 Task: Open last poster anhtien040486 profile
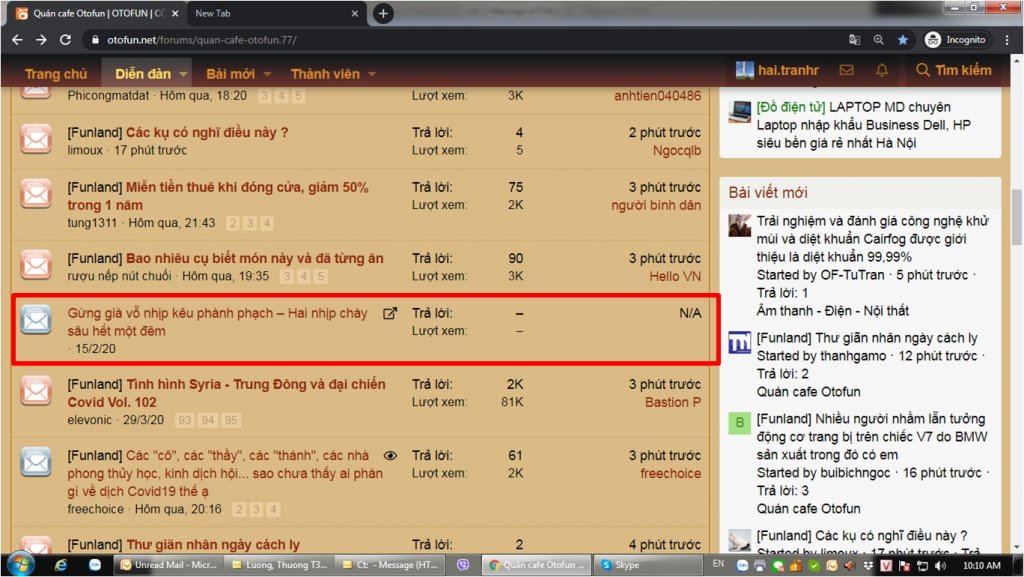658,96
